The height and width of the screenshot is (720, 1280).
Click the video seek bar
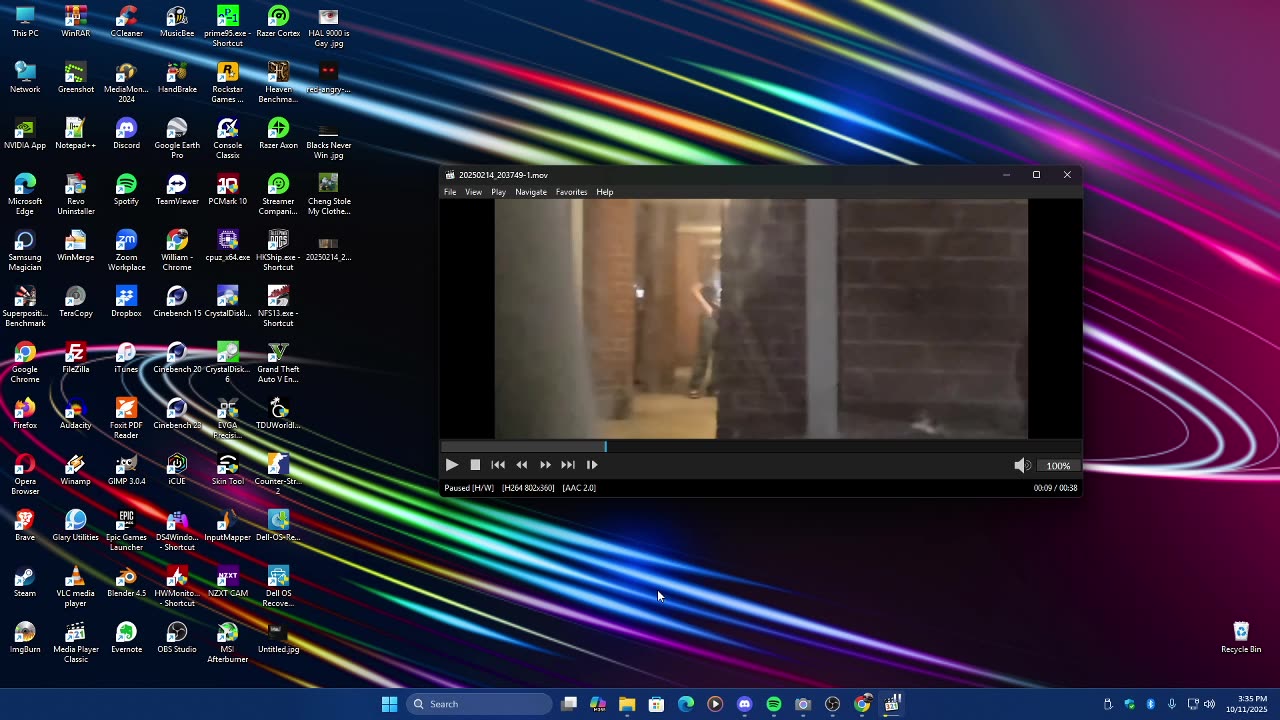pos(760,446)
